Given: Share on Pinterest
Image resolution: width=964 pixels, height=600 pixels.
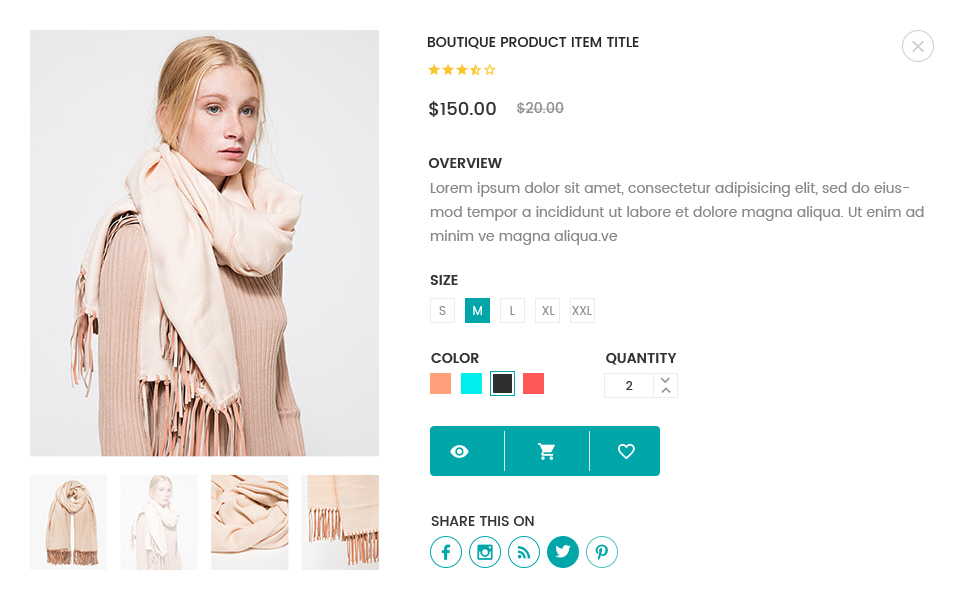Looking at the screenshot, I should coord(602,552).
